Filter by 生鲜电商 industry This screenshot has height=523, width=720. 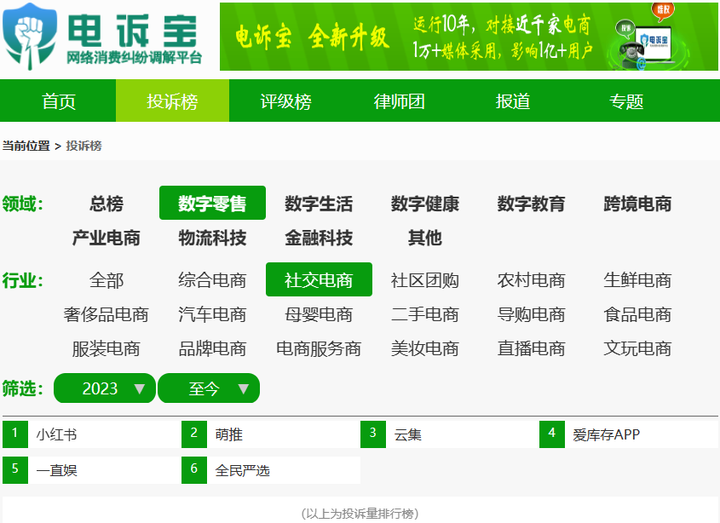(637, 280)
